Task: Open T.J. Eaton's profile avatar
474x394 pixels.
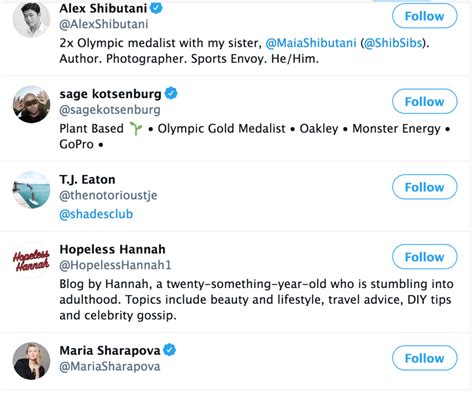Action: click(31, 190)
